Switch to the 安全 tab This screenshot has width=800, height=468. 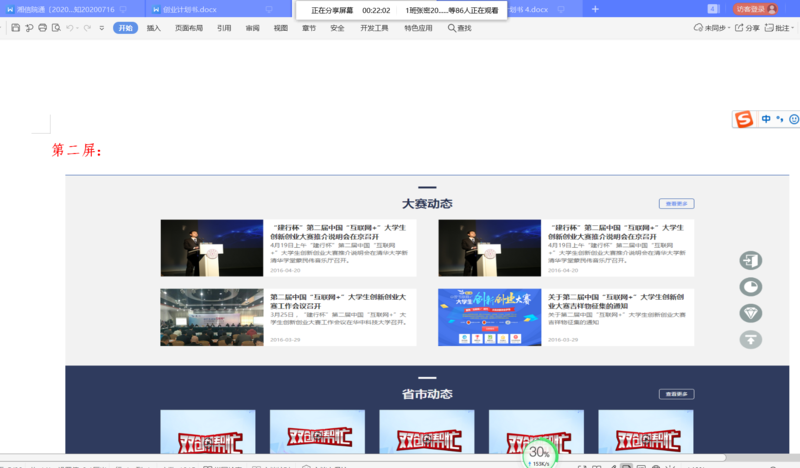coord(337,28)
